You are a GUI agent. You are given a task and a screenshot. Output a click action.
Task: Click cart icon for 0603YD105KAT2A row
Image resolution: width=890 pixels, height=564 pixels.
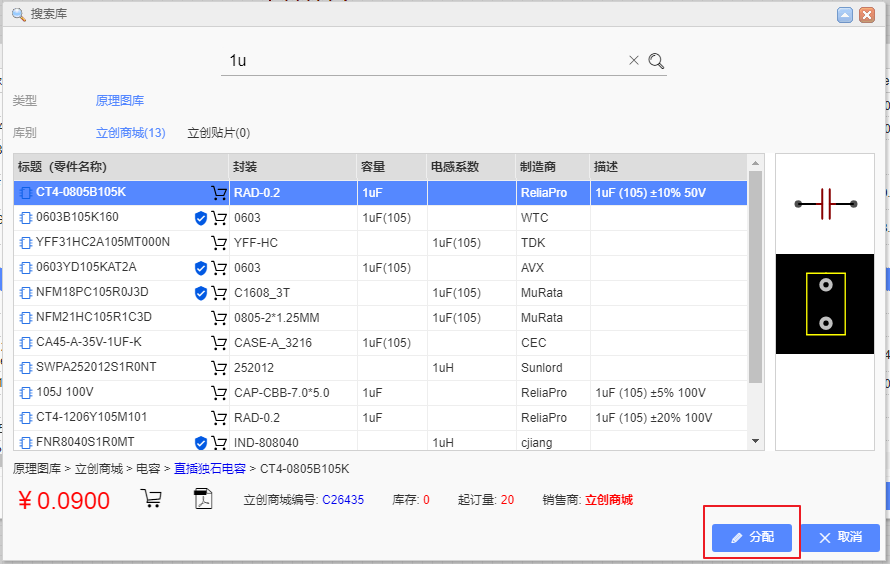pyautogui.click(x=219, y=268)
